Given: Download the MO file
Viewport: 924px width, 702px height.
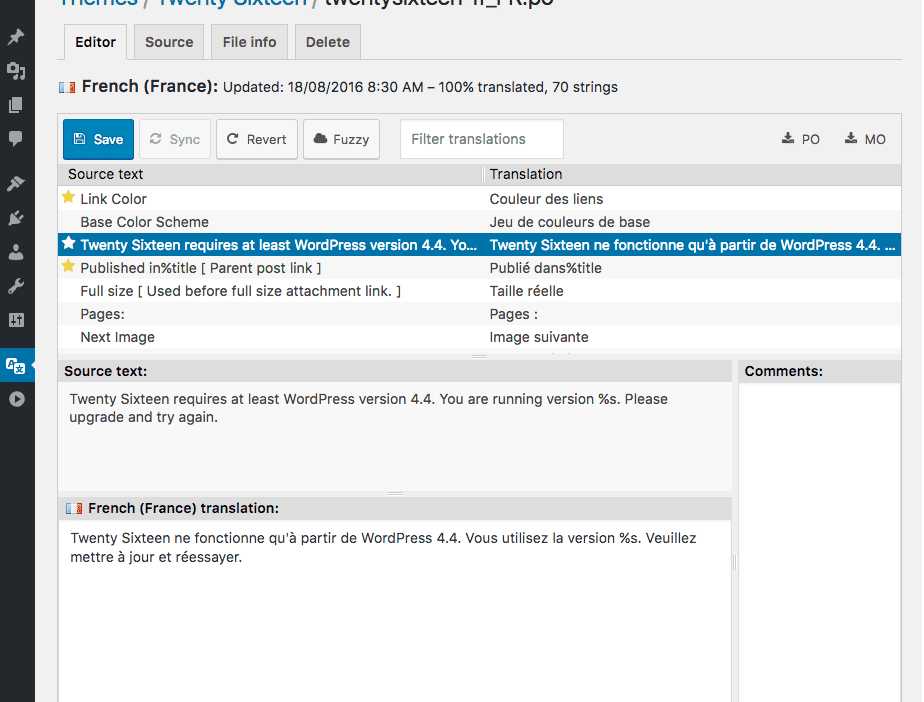Looking at the screenshot, I should click(866, 139).
